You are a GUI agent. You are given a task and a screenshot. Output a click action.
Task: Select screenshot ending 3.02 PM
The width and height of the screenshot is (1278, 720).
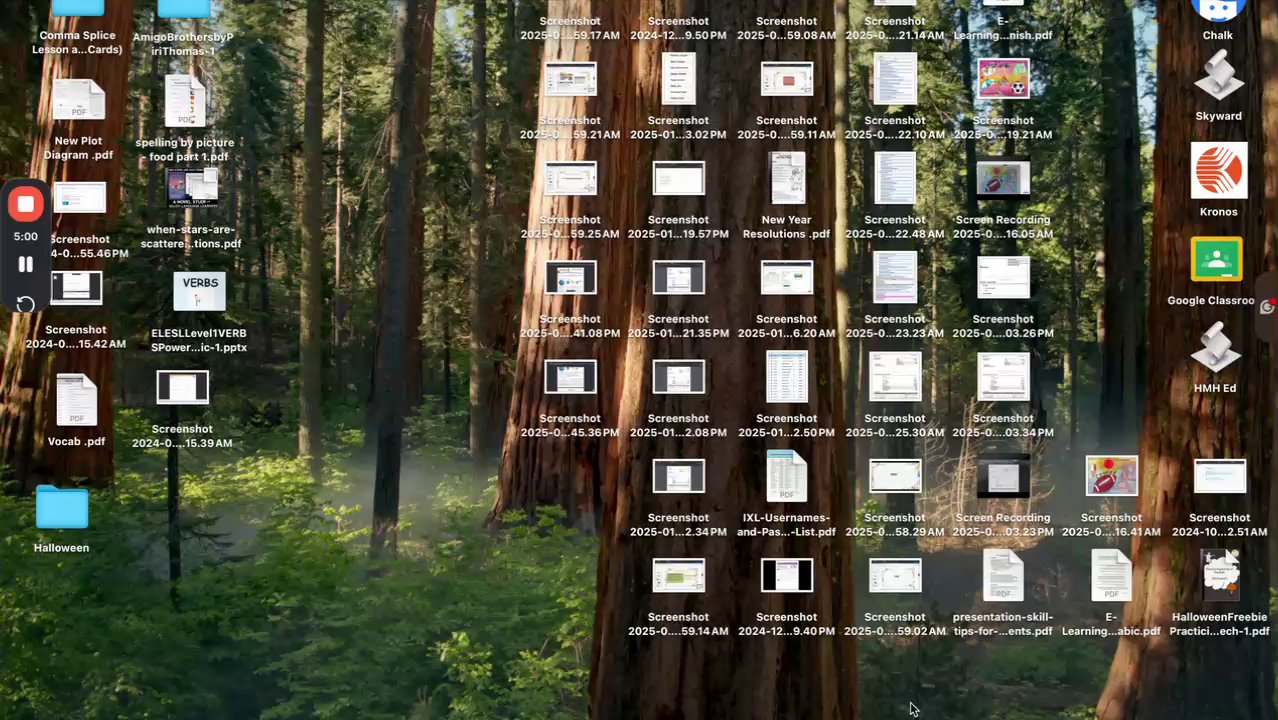pos(678,79)
